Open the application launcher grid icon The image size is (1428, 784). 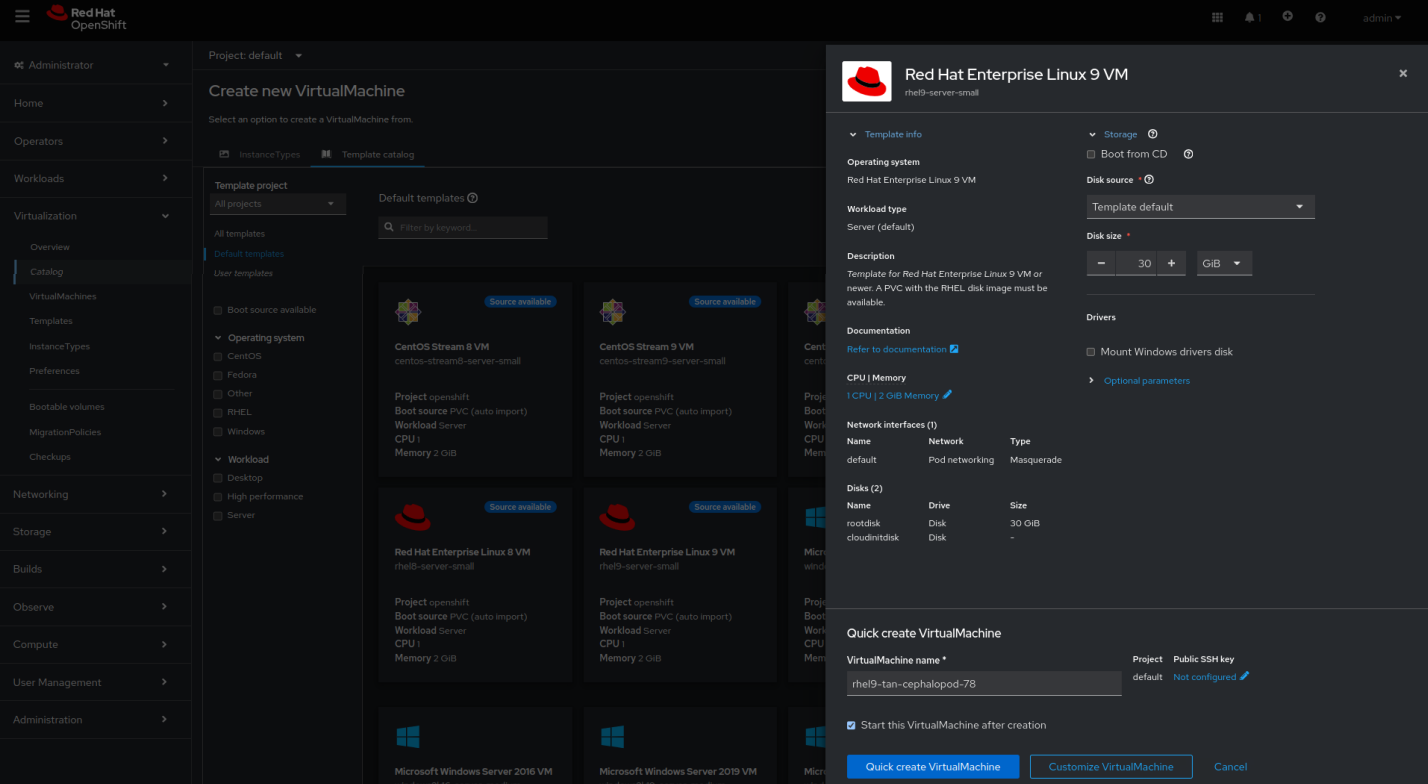click(1217, 17)
